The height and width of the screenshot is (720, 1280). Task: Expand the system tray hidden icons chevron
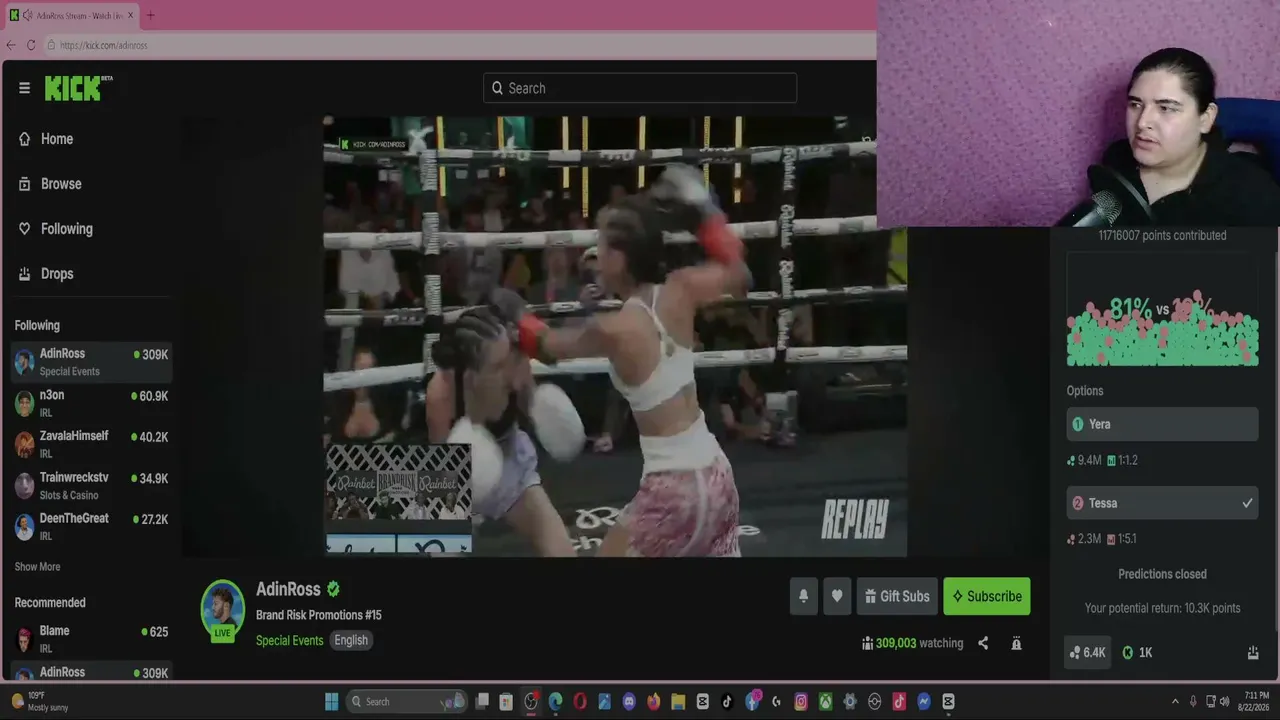(x=1175, y=702)
